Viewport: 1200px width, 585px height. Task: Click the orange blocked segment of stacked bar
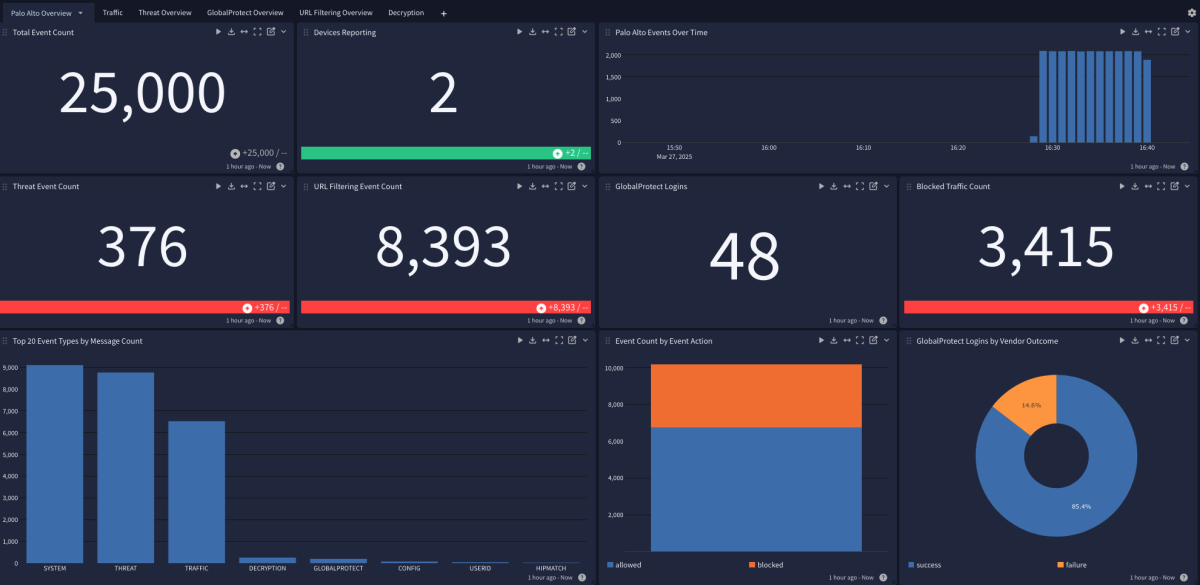[x=756, y=395]
